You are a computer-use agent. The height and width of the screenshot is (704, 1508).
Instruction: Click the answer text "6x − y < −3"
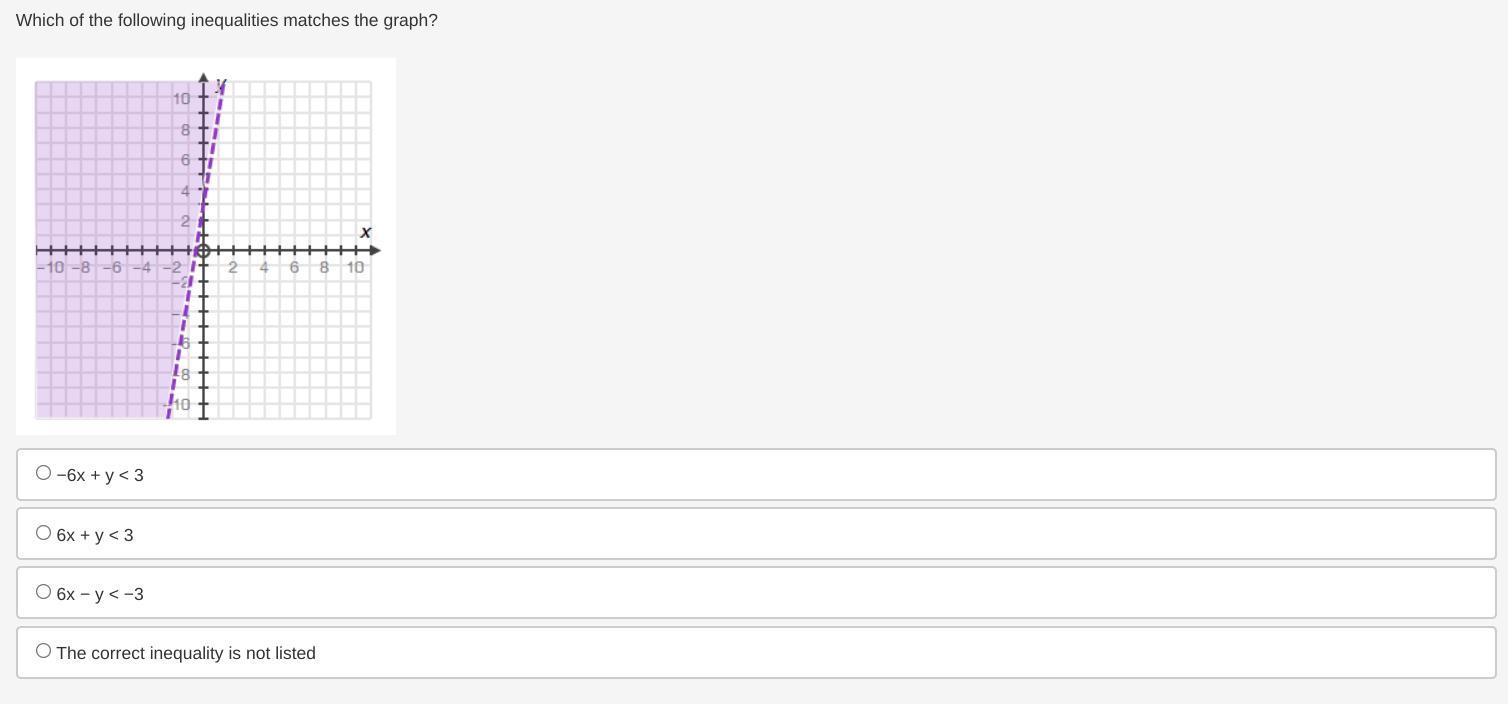click(x=100, y=594)
